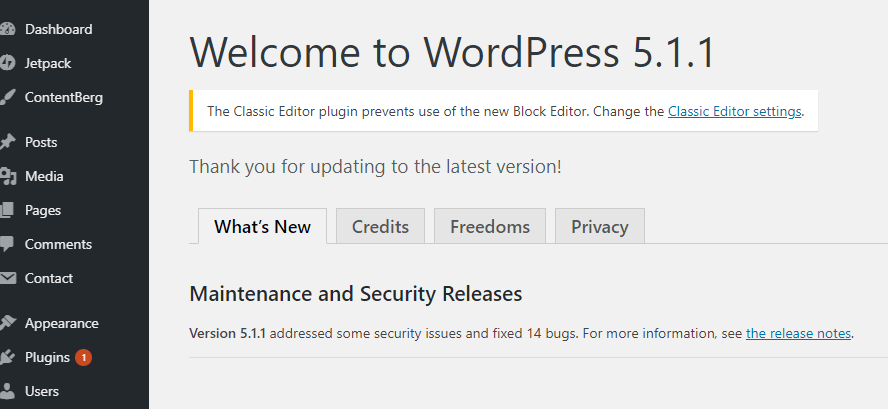Screen dimensions: 888x409
Task: Click the Plugins update count badge
Action: point(83,357)
